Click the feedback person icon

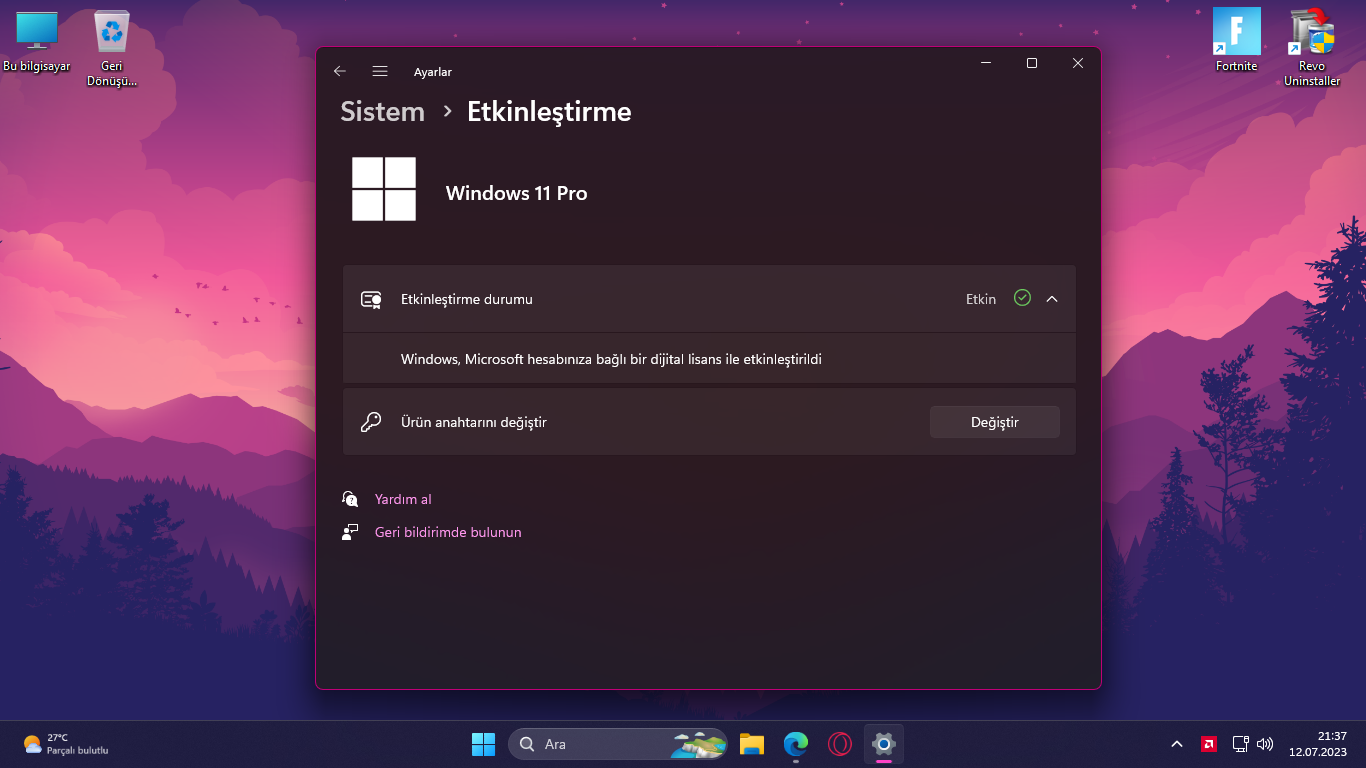[350, 532]
